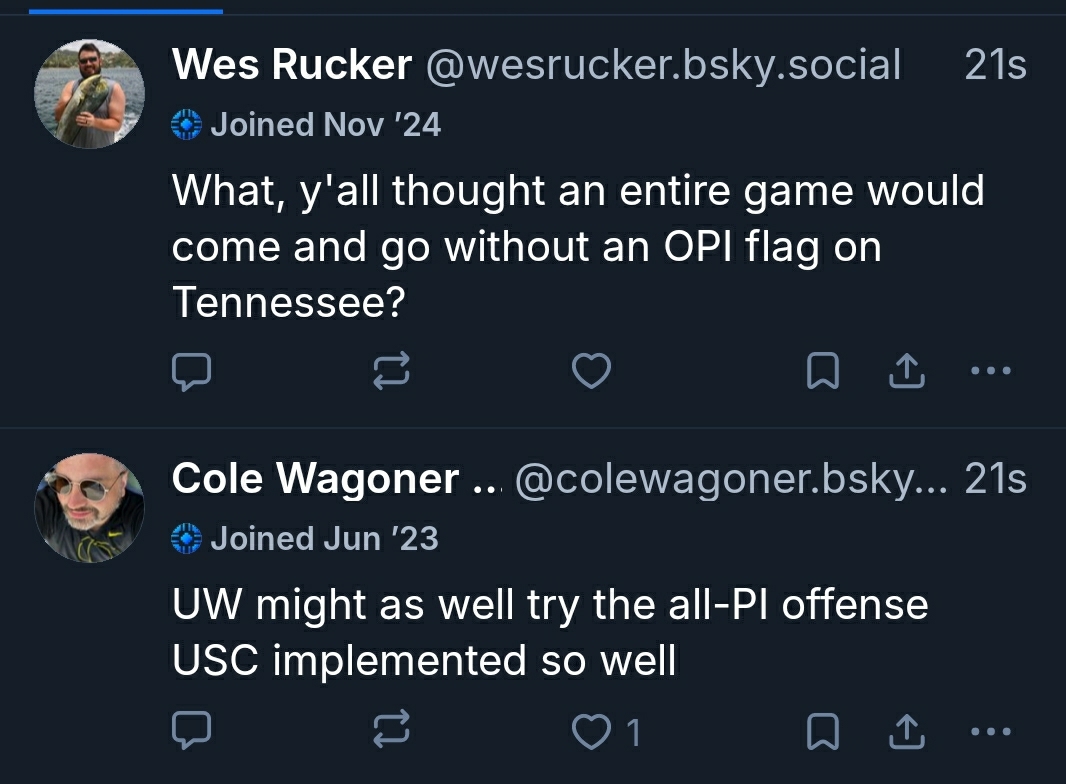
Task: Open Wes Rucker display name link
Action: pyautogui.click(x=291, y=66)
